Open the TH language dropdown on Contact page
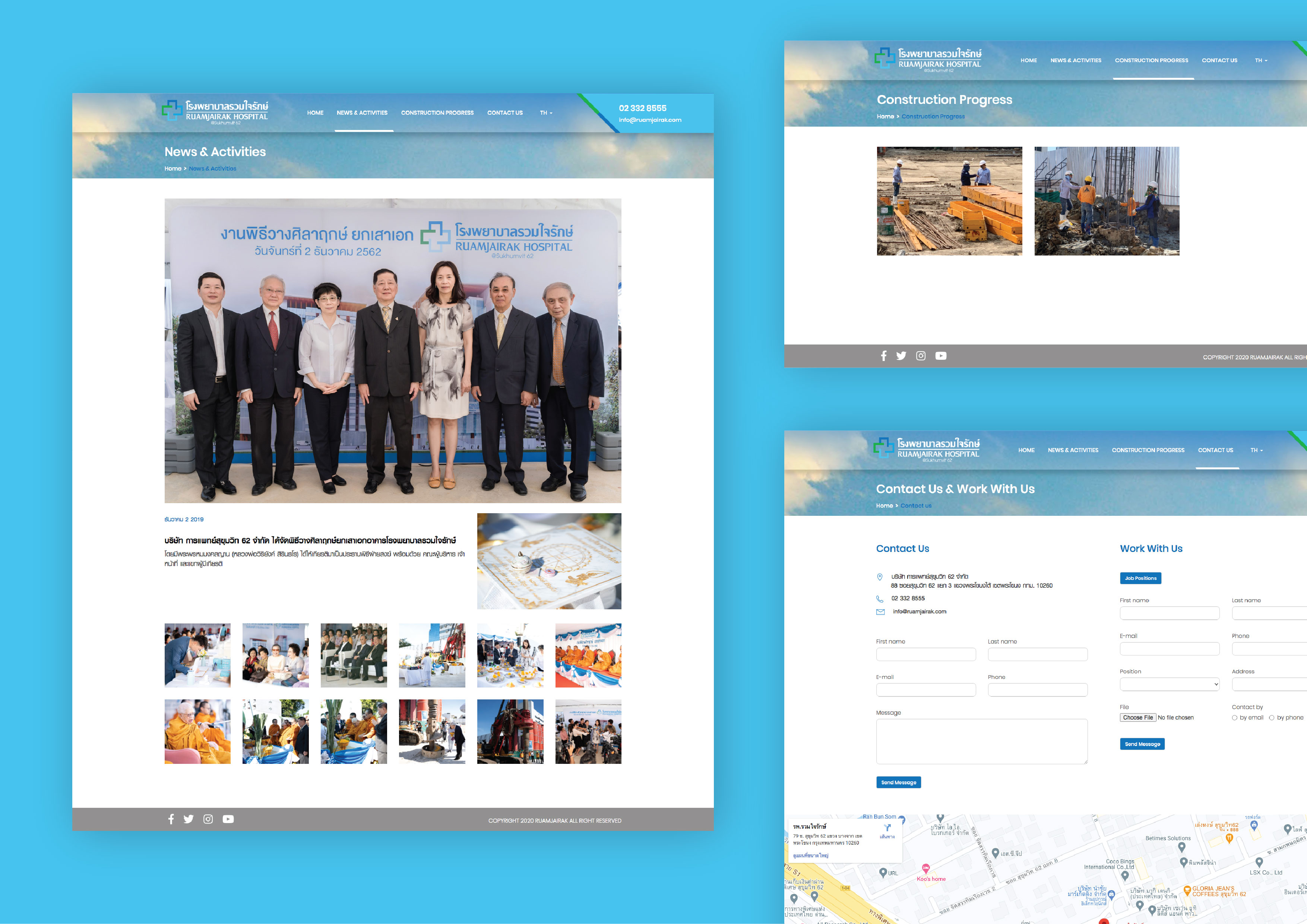The image size is (1307, 924). (x=1256, y=450)
